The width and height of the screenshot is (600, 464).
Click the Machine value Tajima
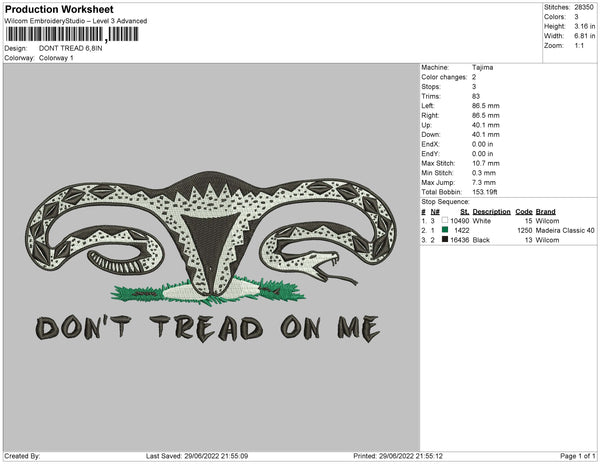(x=482, y=68)
